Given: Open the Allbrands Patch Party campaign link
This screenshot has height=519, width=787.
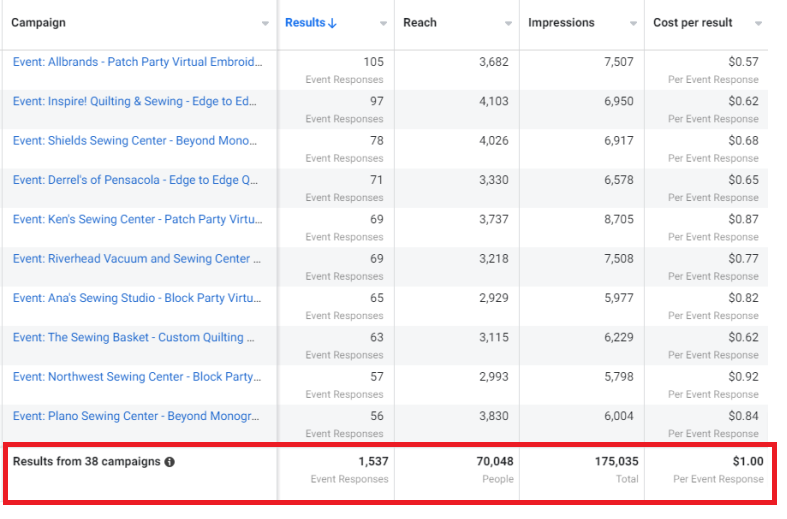Looking at the screenshot, I should coord(137,62).
